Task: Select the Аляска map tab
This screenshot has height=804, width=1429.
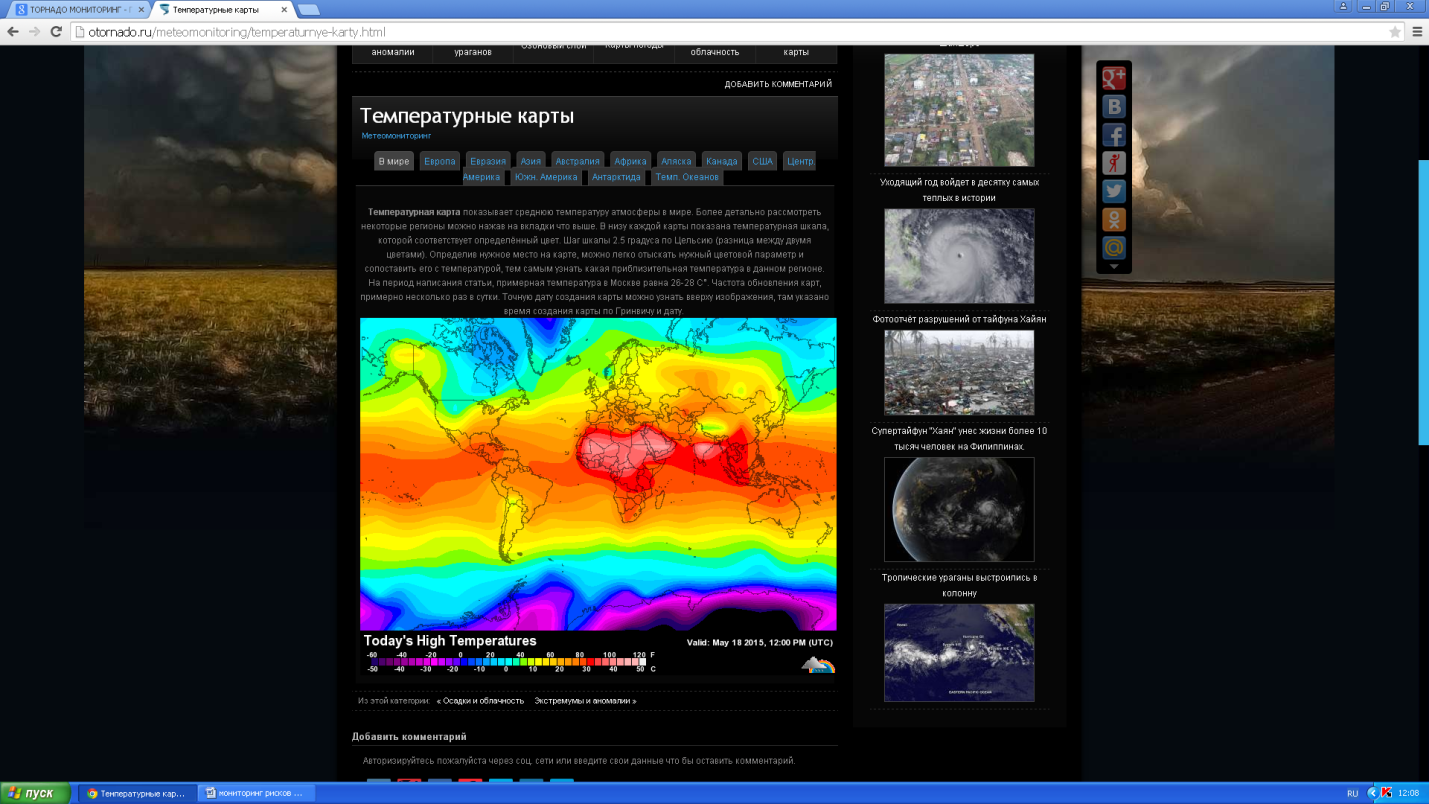Action: click(676, 161)
